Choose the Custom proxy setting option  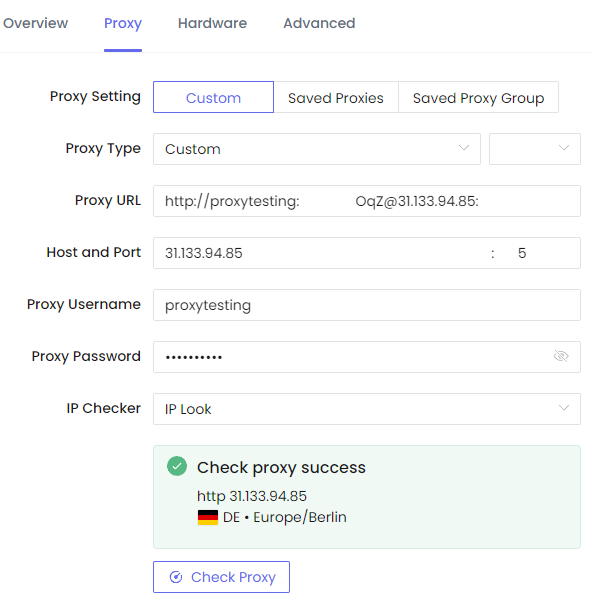[x=213, y=97]
